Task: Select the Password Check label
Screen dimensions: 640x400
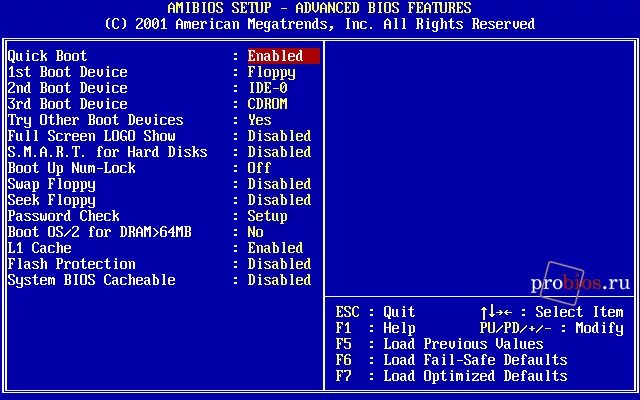Action: pos(64,216)
